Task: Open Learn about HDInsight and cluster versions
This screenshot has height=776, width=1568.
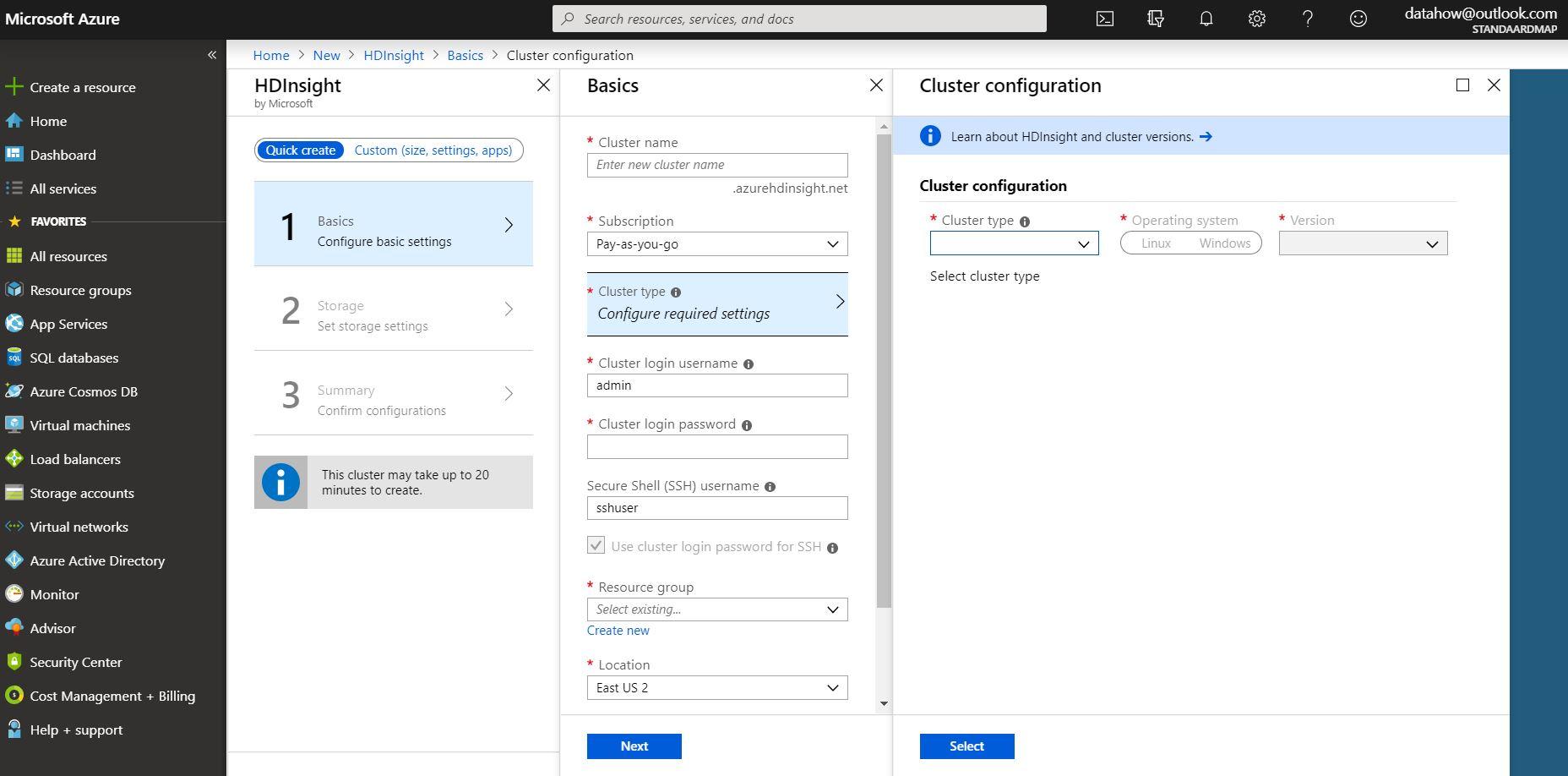Action: point(1081,137)
